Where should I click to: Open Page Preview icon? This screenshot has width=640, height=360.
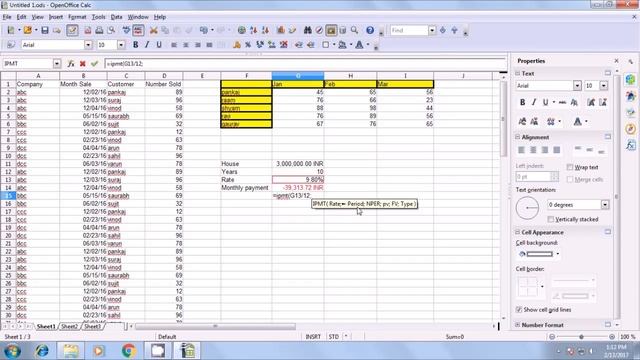tap(111, 31)
